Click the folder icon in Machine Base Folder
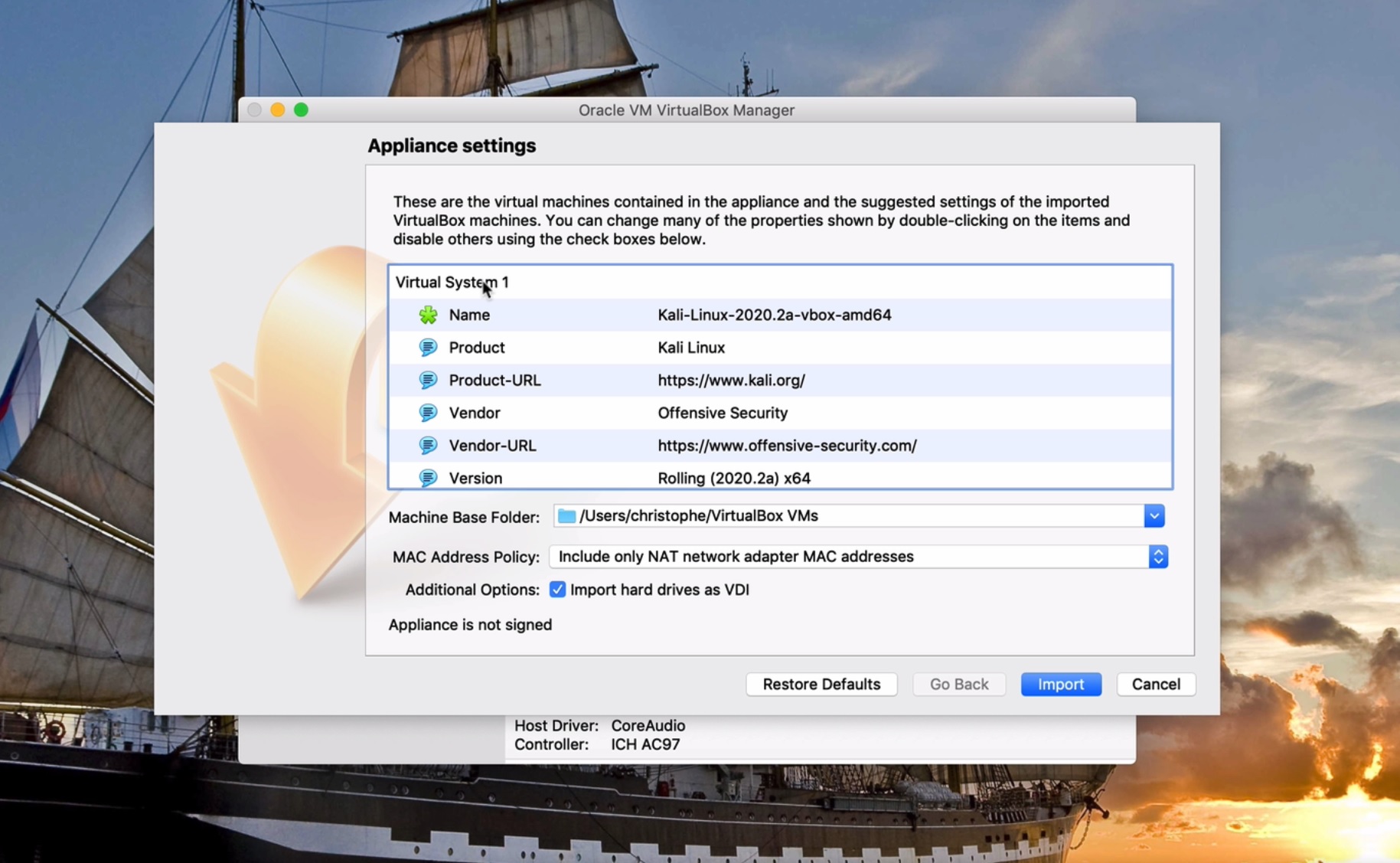This screenshot has height=863, width=1400. (566, 516)
